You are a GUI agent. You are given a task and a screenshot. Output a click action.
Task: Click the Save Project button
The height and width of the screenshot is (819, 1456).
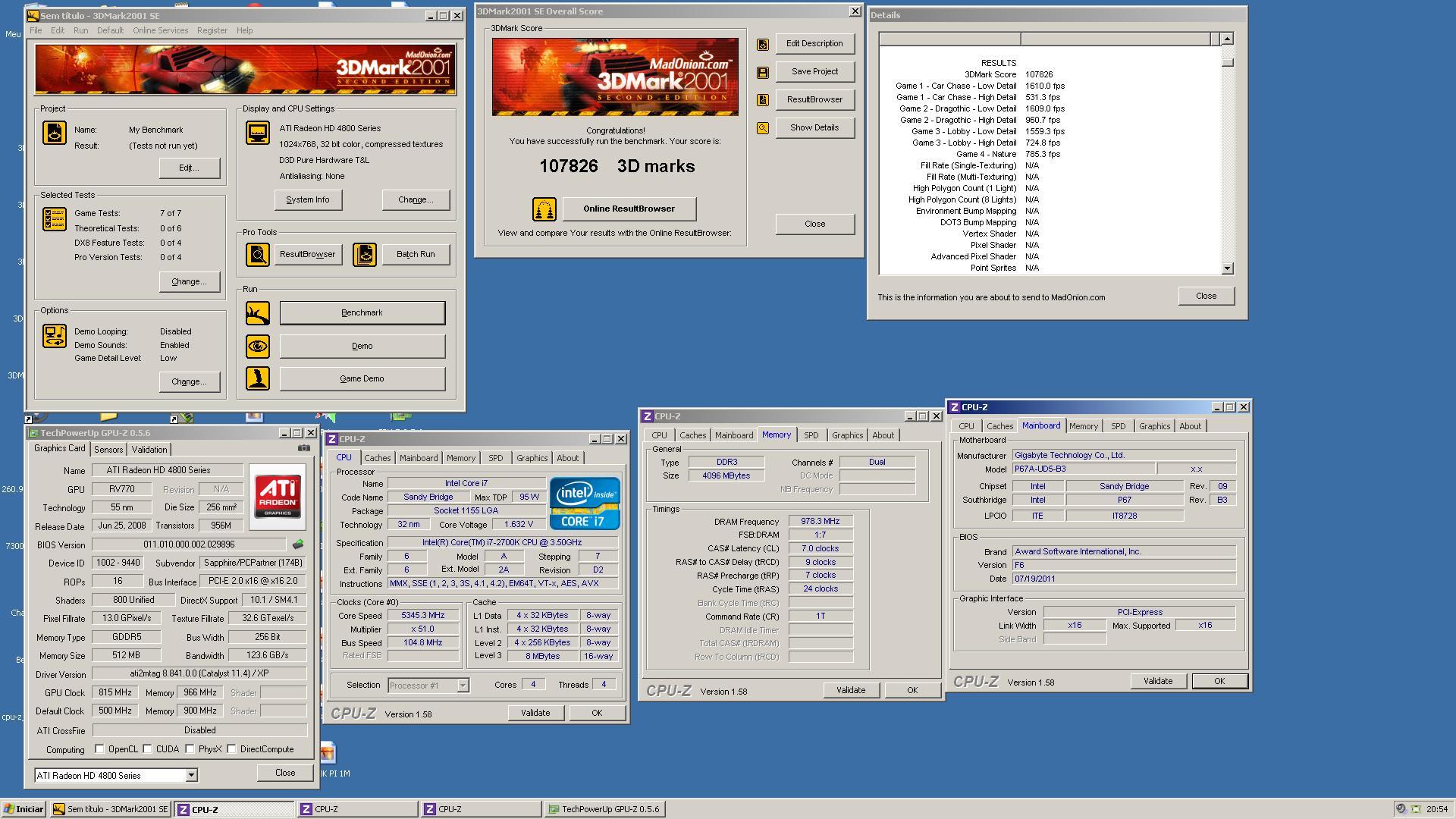pos(815,72)
